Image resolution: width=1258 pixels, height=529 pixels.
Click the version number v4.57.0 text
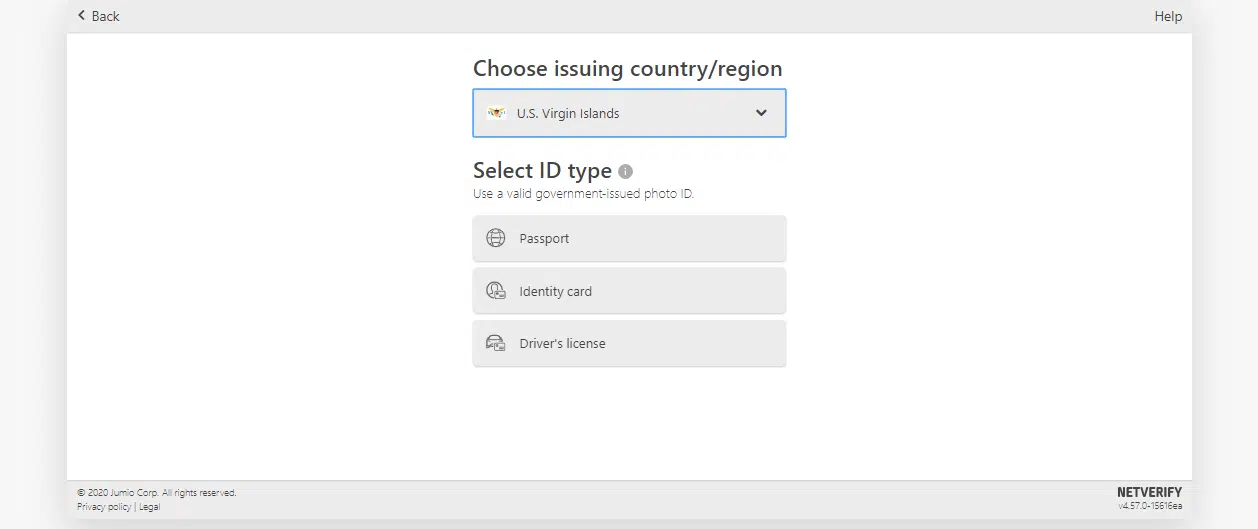[x=1150, y=506]
